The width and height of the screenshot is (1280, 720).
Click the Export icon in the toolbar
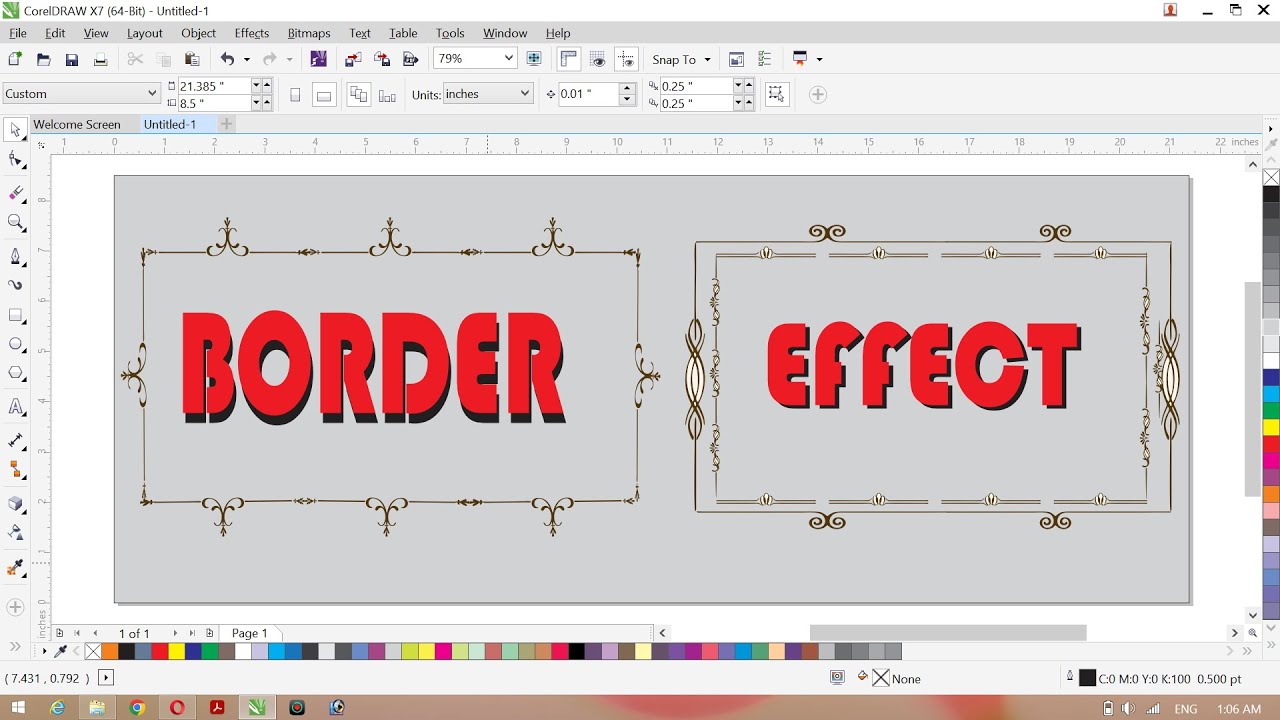[x=381, y=60]
